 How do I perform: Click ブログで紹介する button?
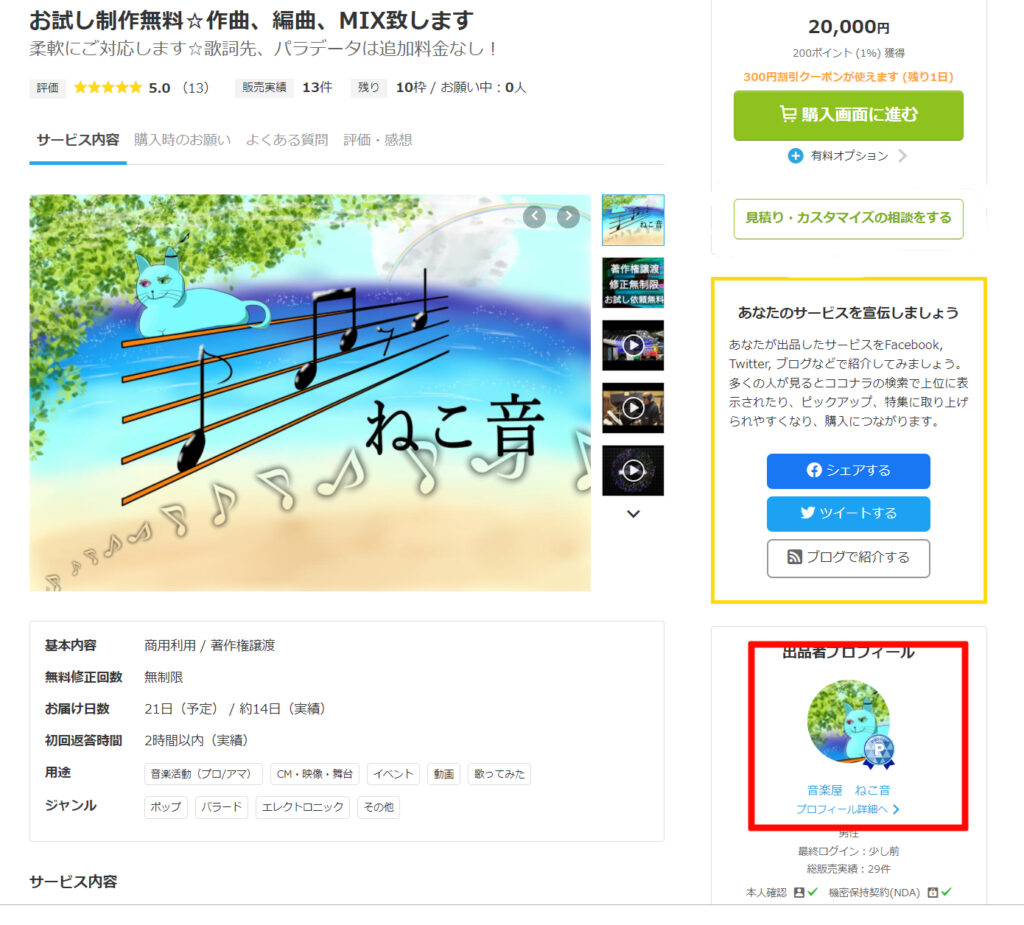point(848,557)
